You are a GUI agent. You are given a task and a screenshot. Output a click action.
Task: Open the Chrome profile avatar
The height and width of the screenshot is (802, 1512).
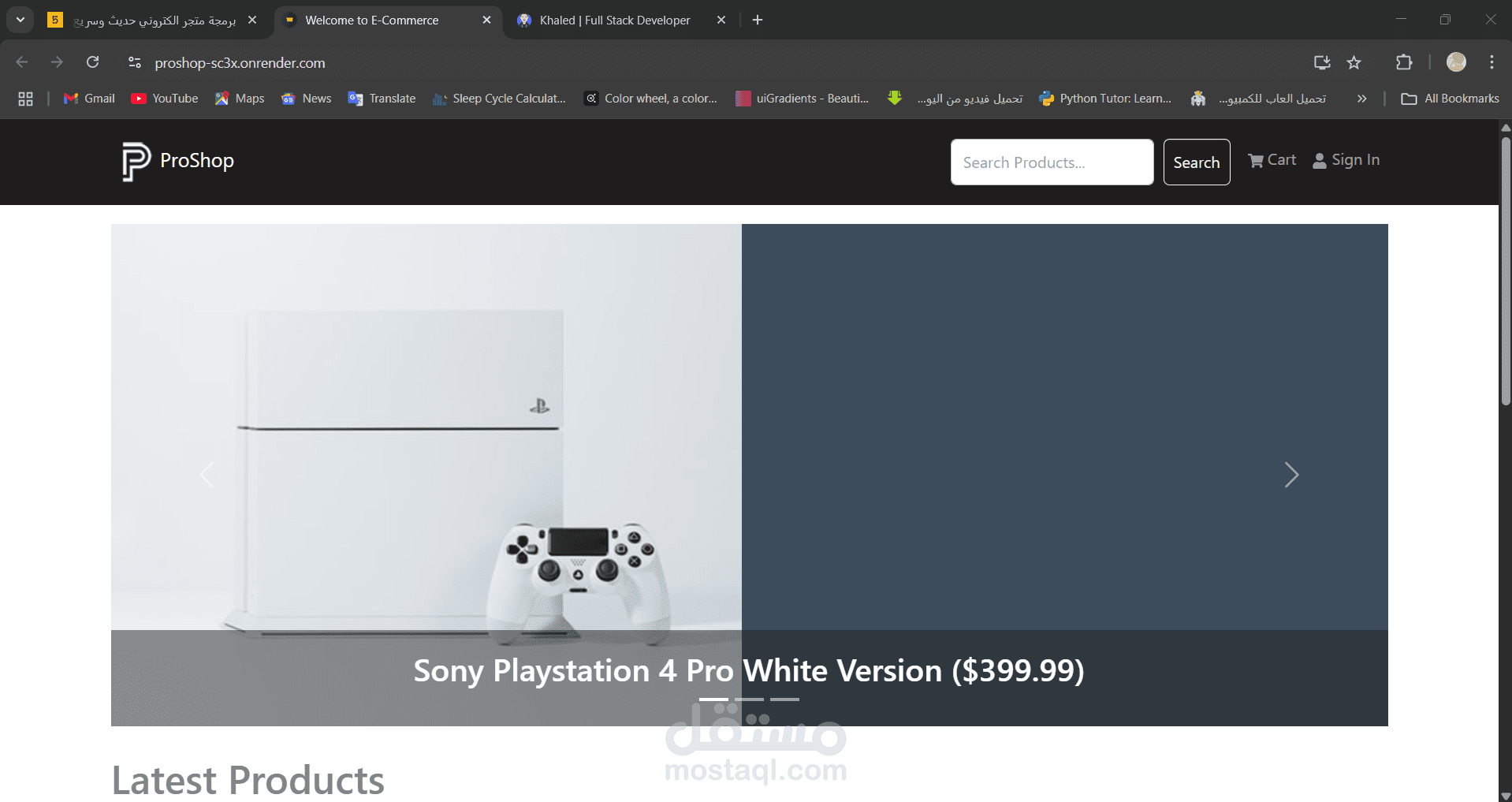[x=1456, y=62]
